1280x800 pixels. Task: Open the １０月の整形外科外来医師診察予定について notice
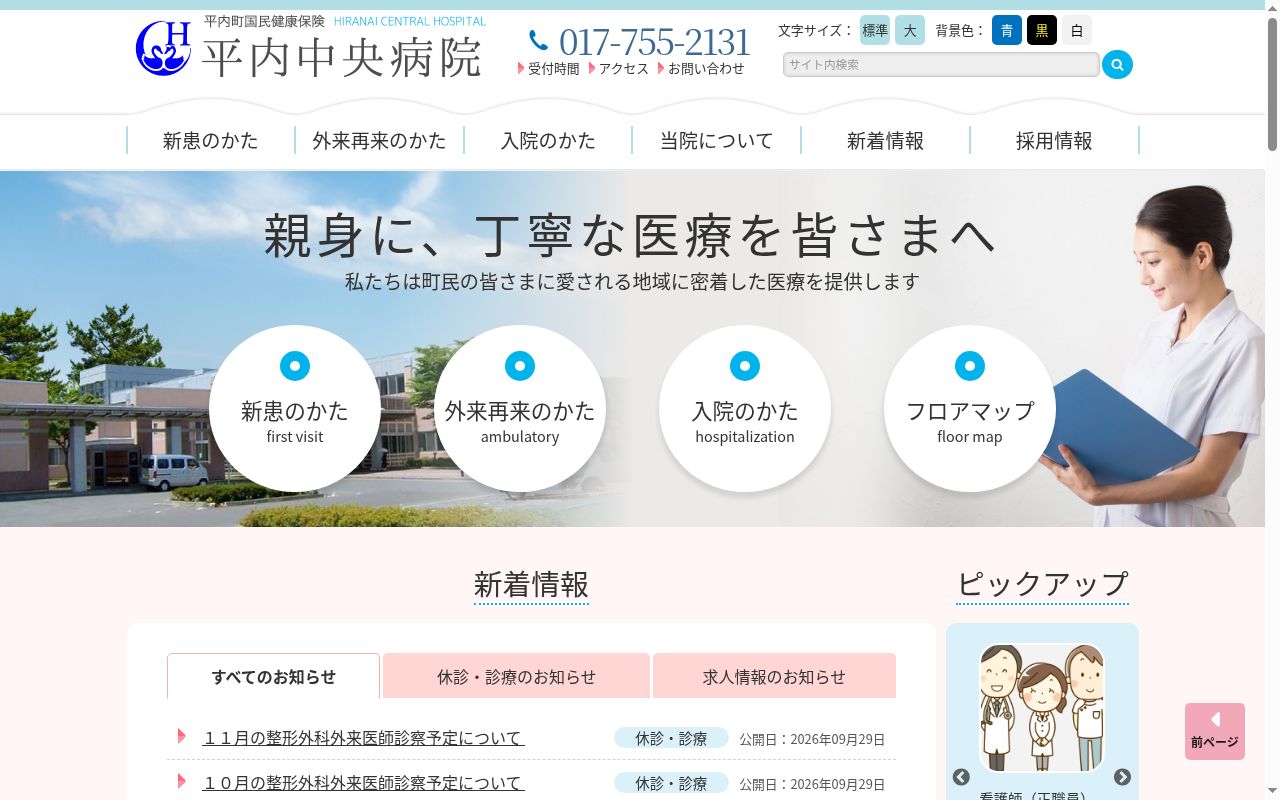click(364, 783)
